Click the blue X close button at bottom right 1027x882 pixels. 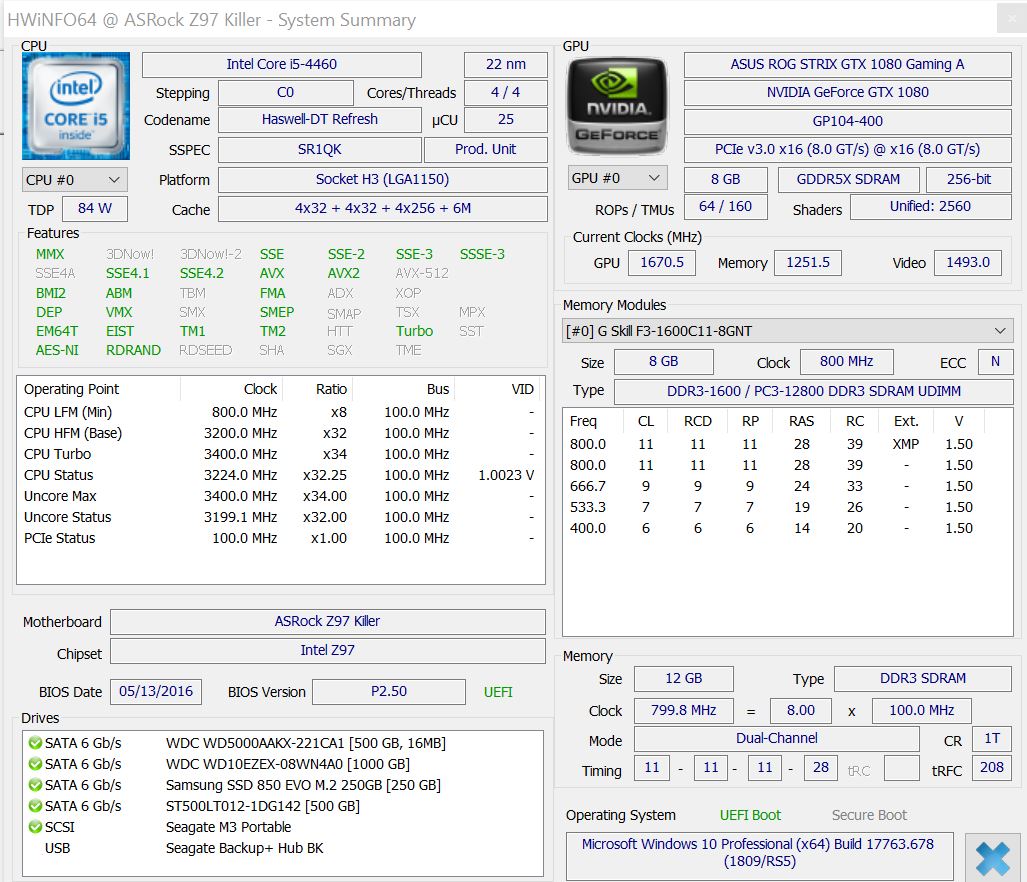click(x=992, y=858)
